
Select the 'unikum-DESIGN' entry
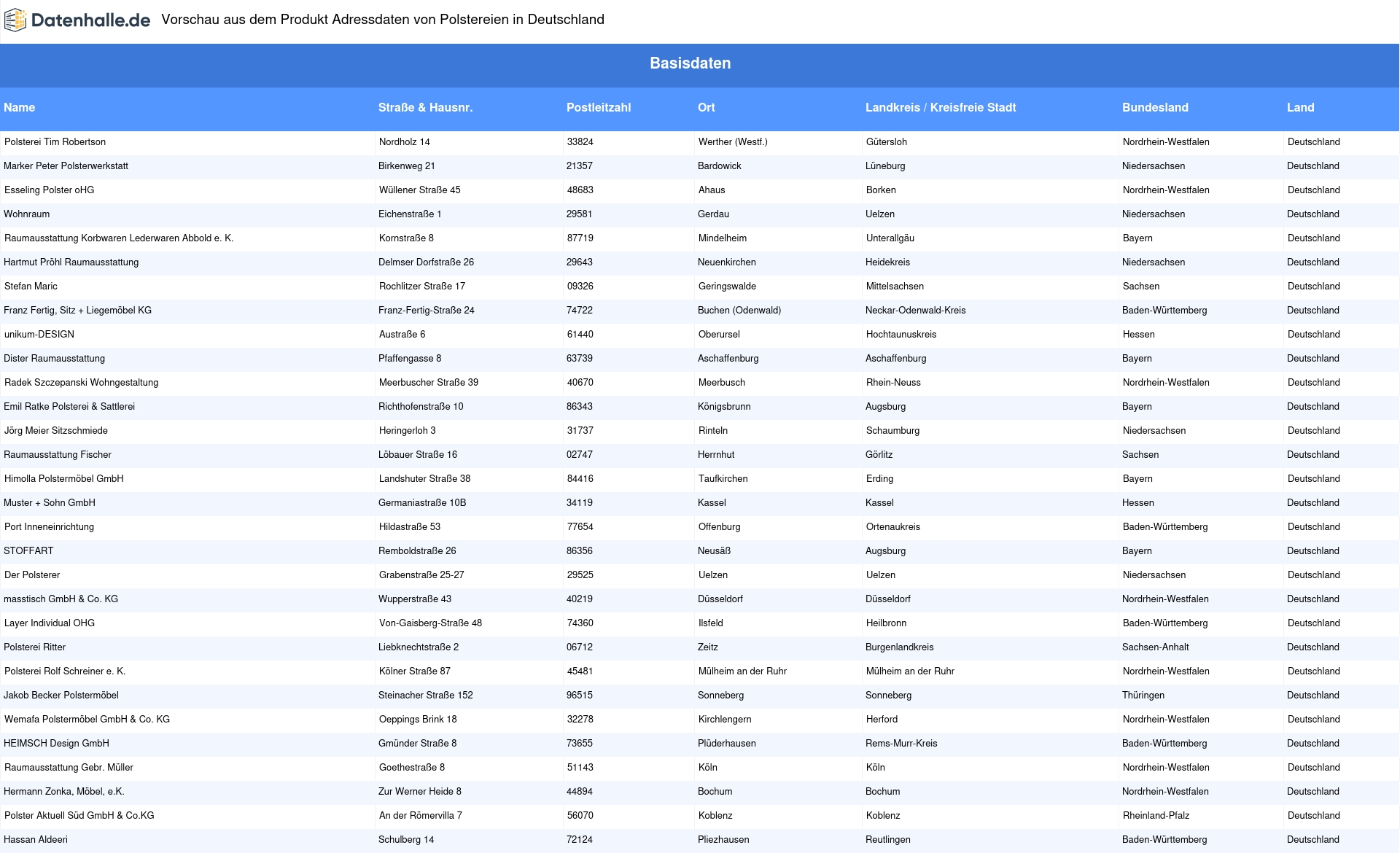click(x=39, y=335)
